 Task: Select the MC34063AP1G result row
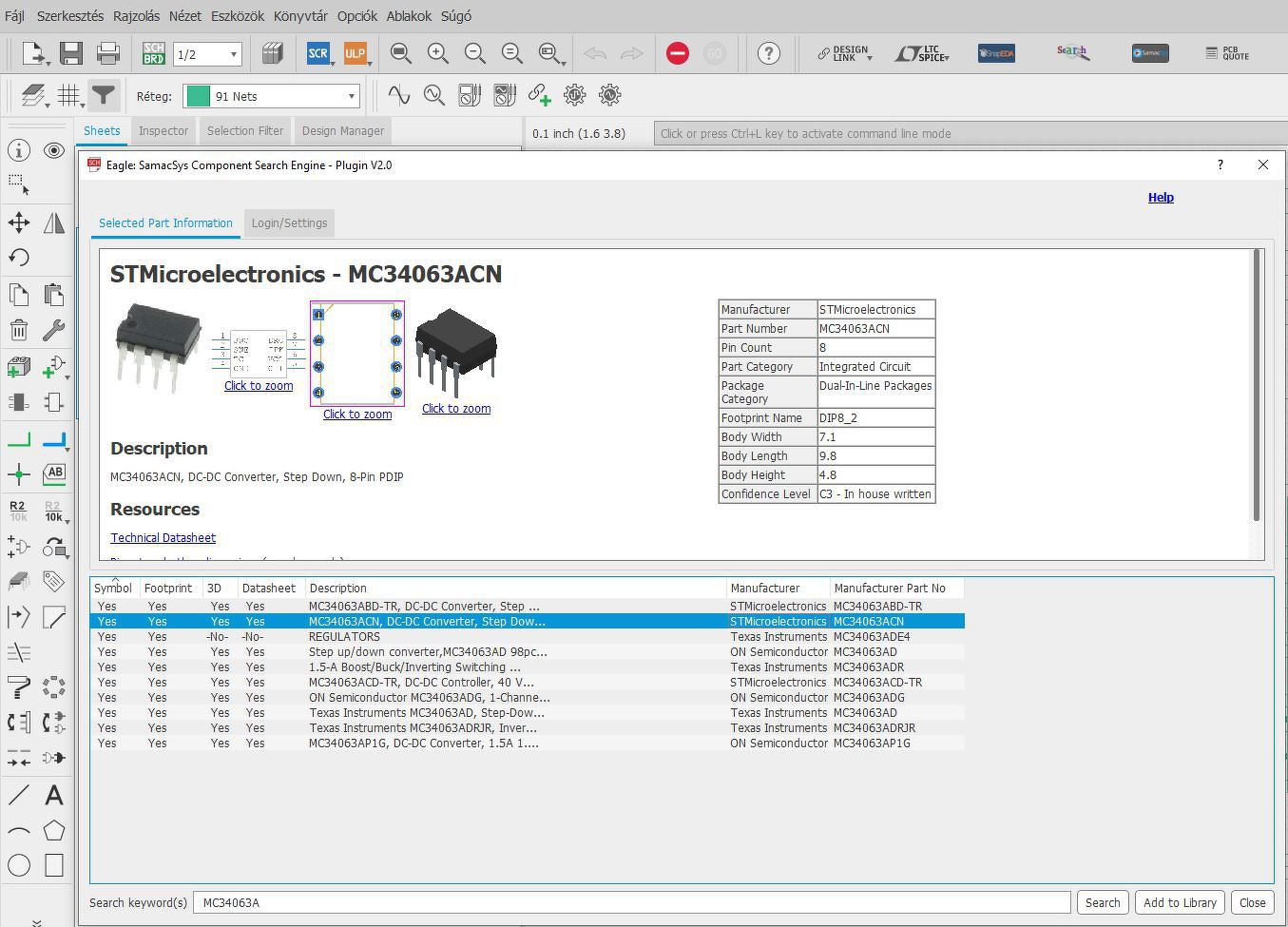tap(528, 744)
